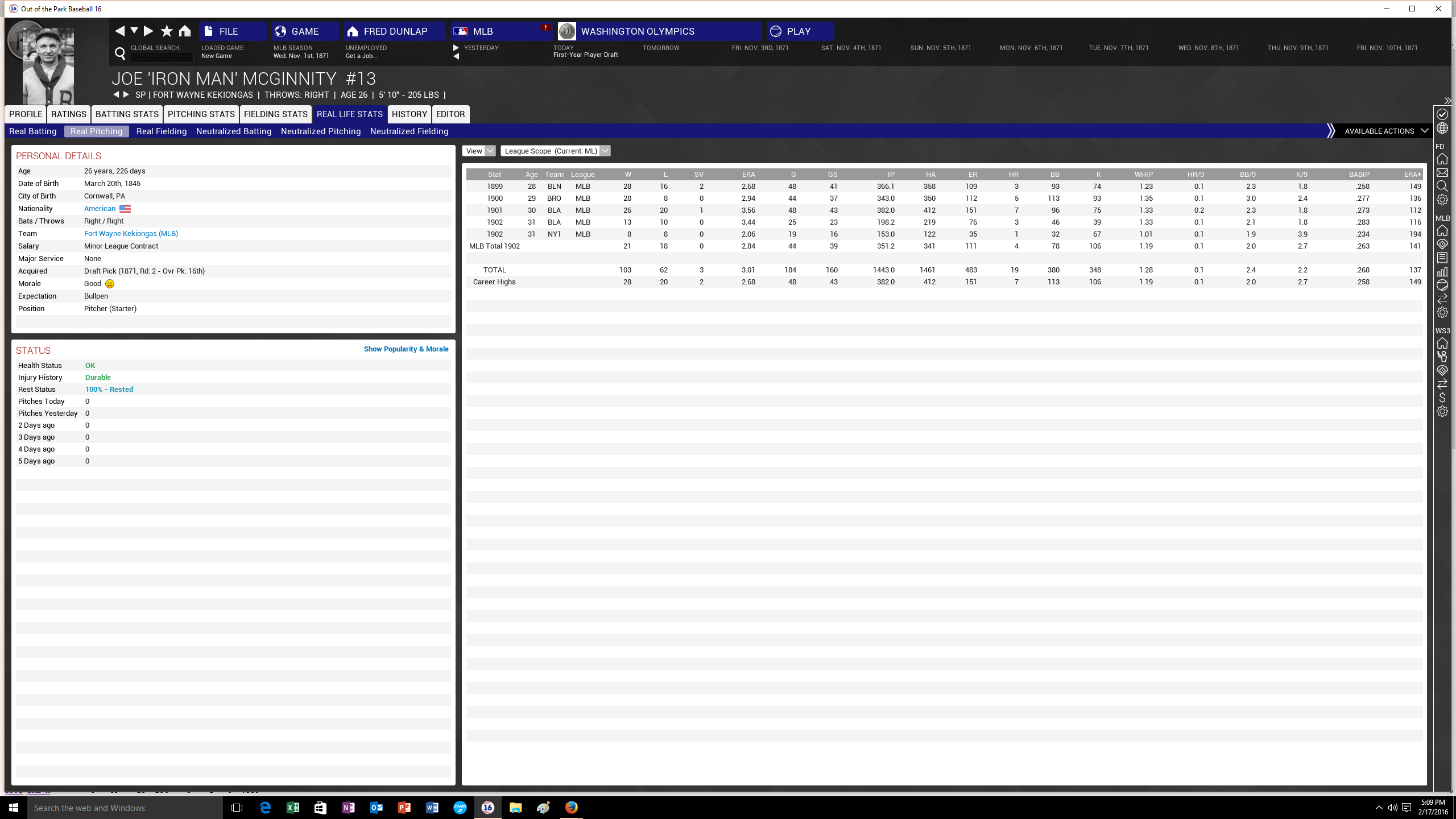Click the bookmark star icon in navigation bar
The height and width of the screenshot is (819, 1456).
pos(167,31)
